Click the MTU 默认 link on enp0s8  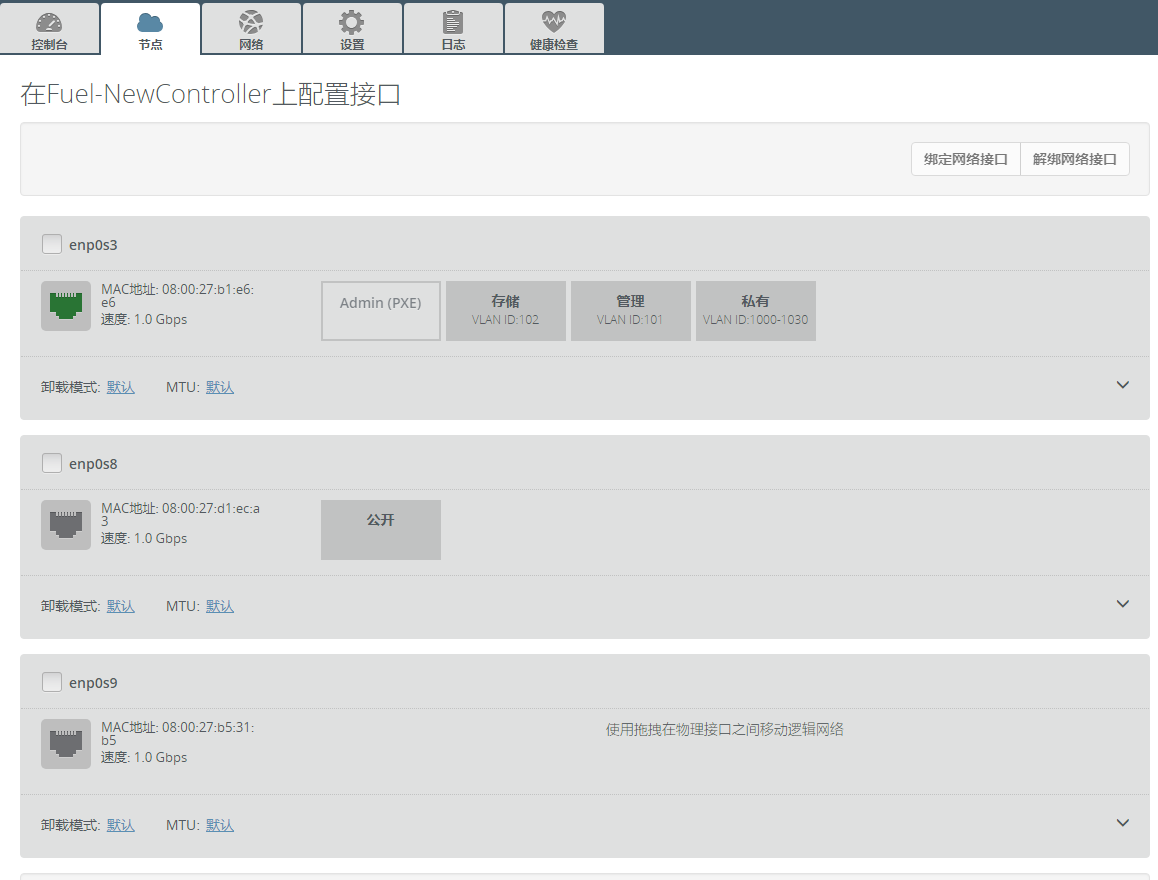pos(219,606)
